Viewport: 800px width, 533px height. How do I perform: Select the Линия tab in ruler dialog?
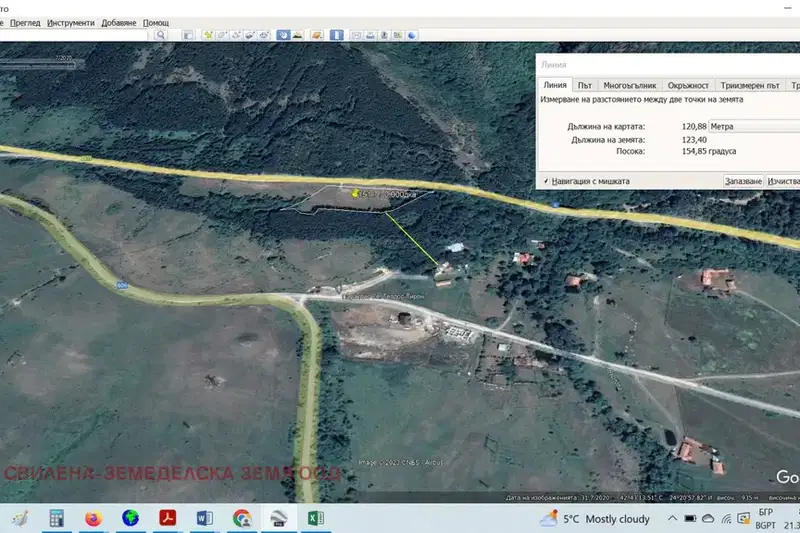coord(555,85)
